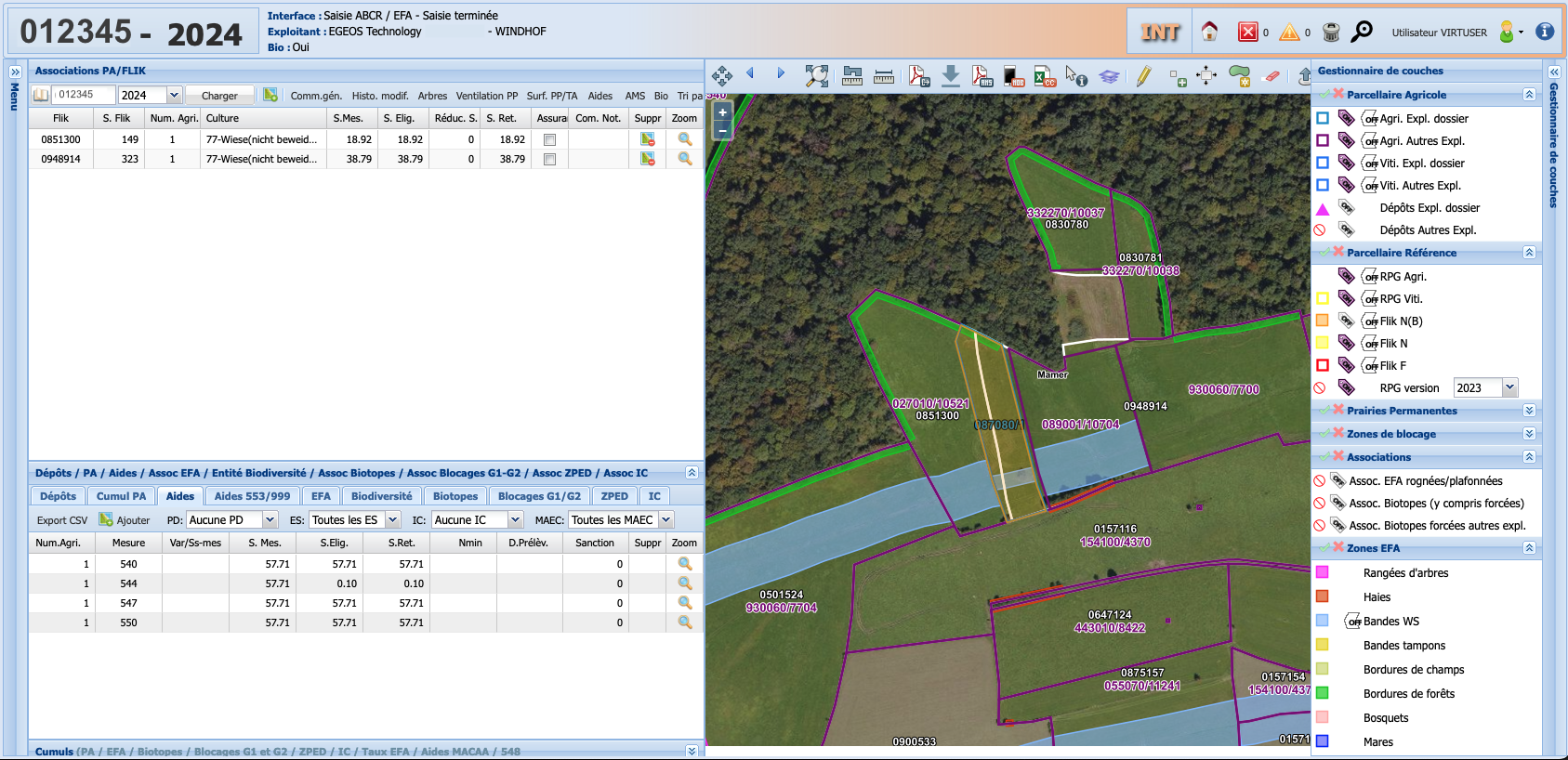
Task: Switch to the Biotopes tab
Action: pos(455,496)
